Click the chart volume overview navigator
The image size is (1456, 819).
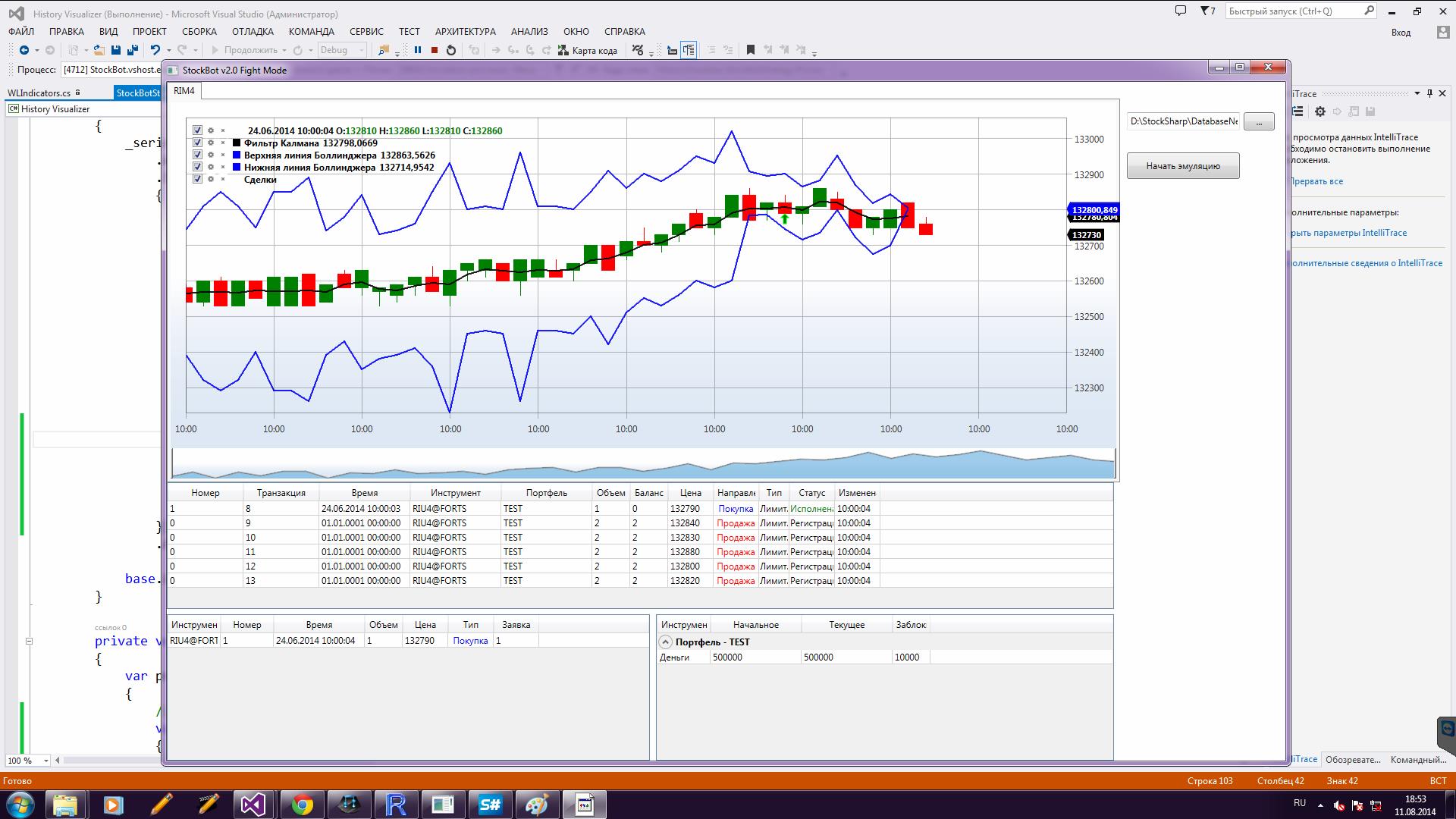(643, 463)
